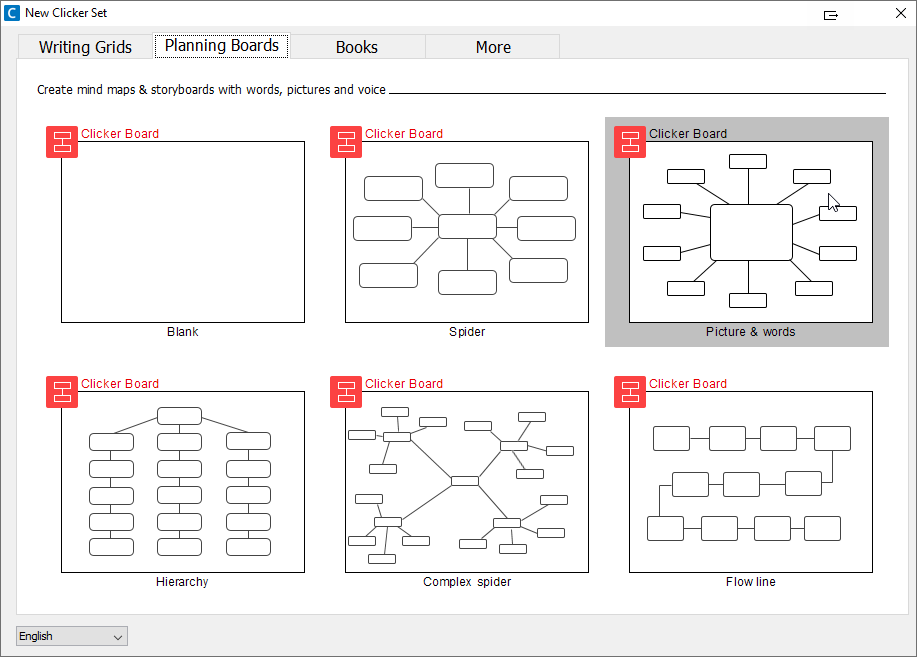The width and height of the screenshot is (917, 657).
Task: Click the Clicker app icon in title bar
Action: [x=12, y=13]
